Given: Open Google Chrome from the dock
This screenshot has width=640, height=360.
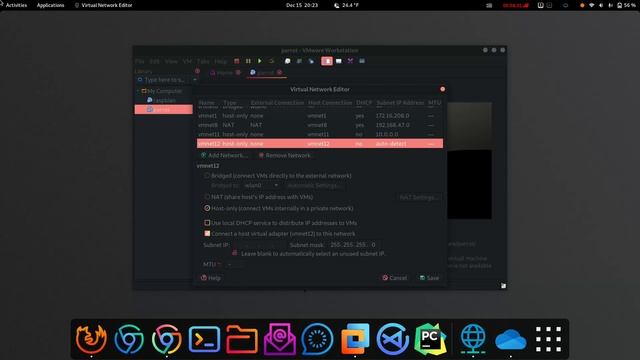Looking at the screenshot, I should [167, 339].
